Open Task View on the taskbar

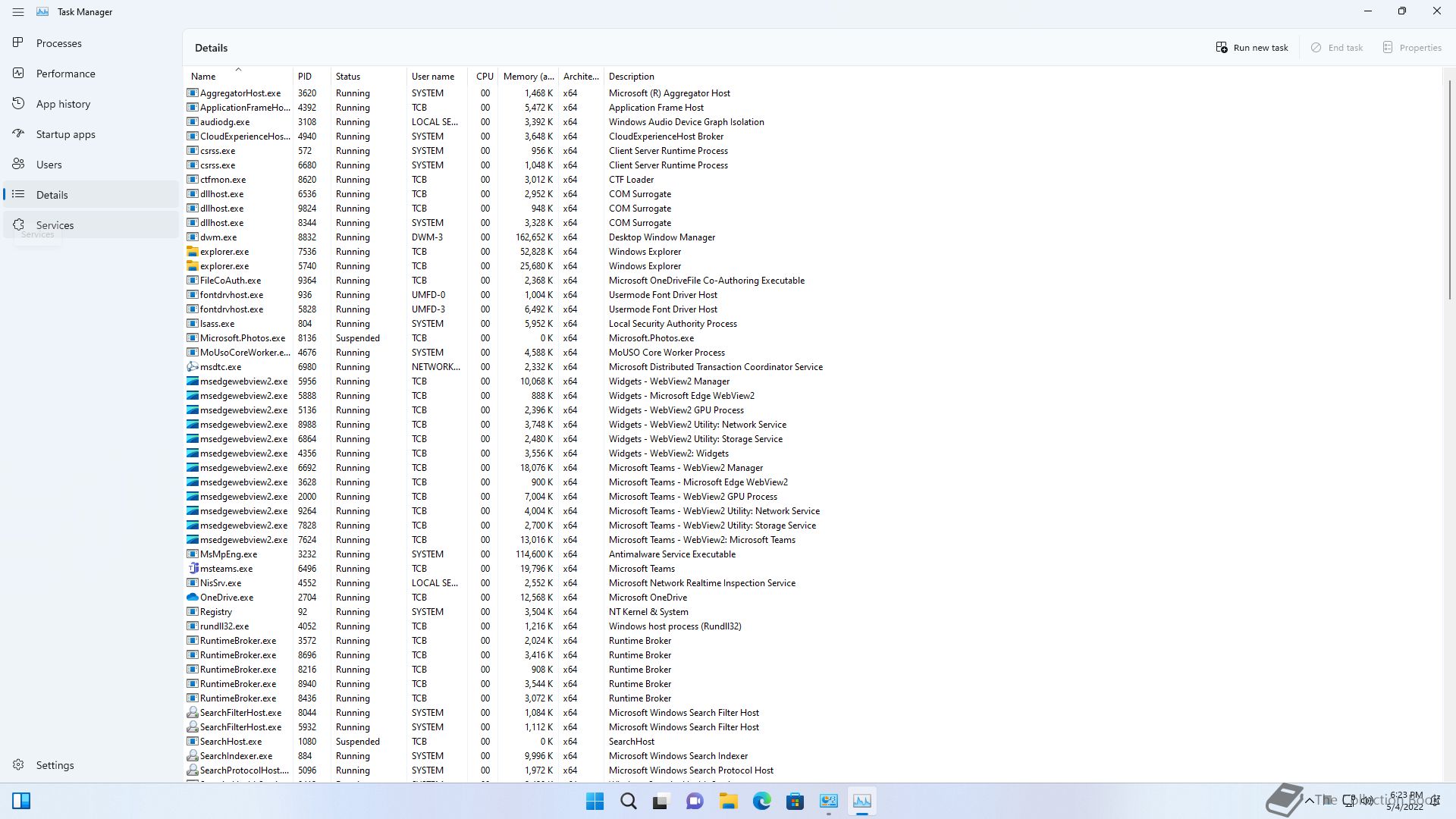coord(661,801)
